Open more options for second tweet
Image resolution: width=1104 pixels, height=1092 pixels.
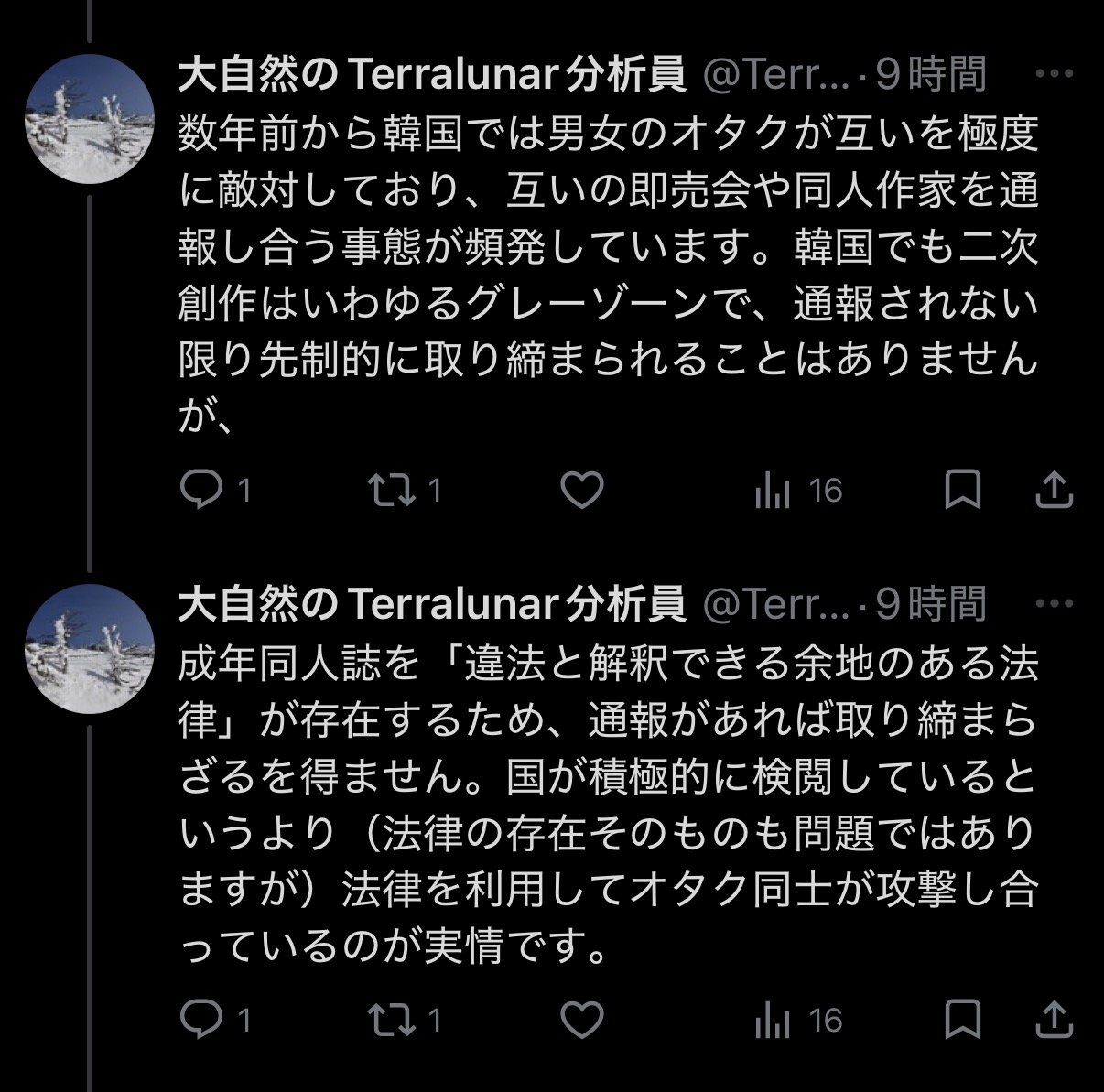(x=1053, y=603)
